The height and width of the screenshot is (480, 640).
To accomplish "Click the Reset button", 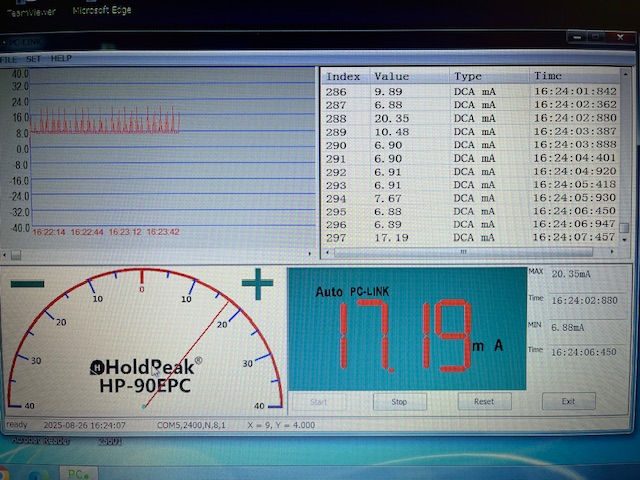I will pyautogui.click(x=484, y=401).
